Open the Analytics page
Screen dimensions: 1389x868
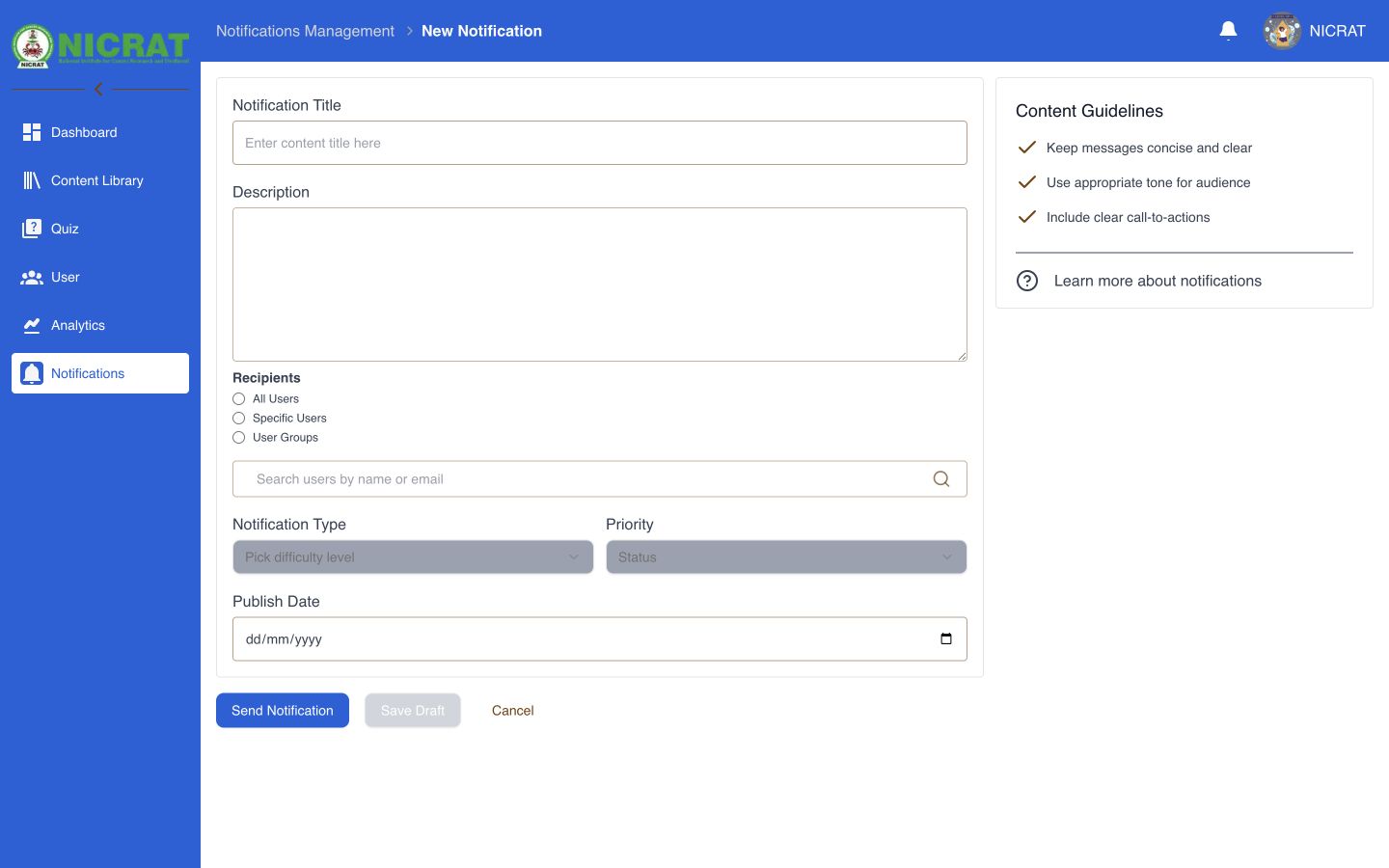click(100, 325)
